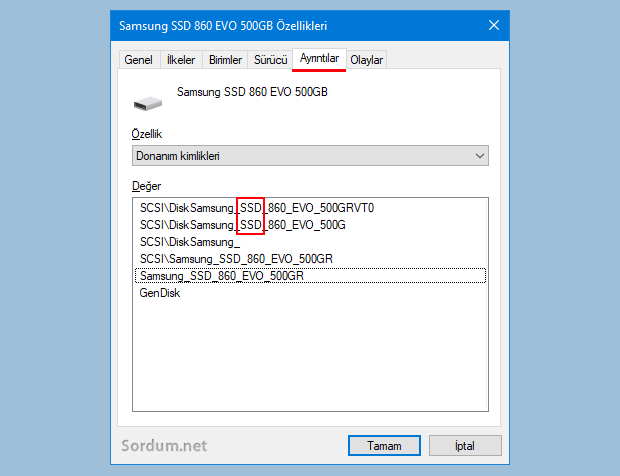Click the Tamam button
This screenshot has width=620, height=476.
pyautogui.click(x=384, y=446)
